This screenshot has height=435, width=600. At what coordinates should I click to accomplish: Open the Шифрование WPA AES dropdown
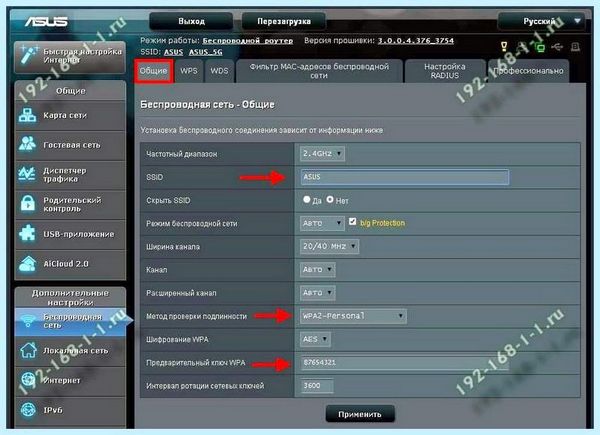pyautogui.click(x=315, y=339)
